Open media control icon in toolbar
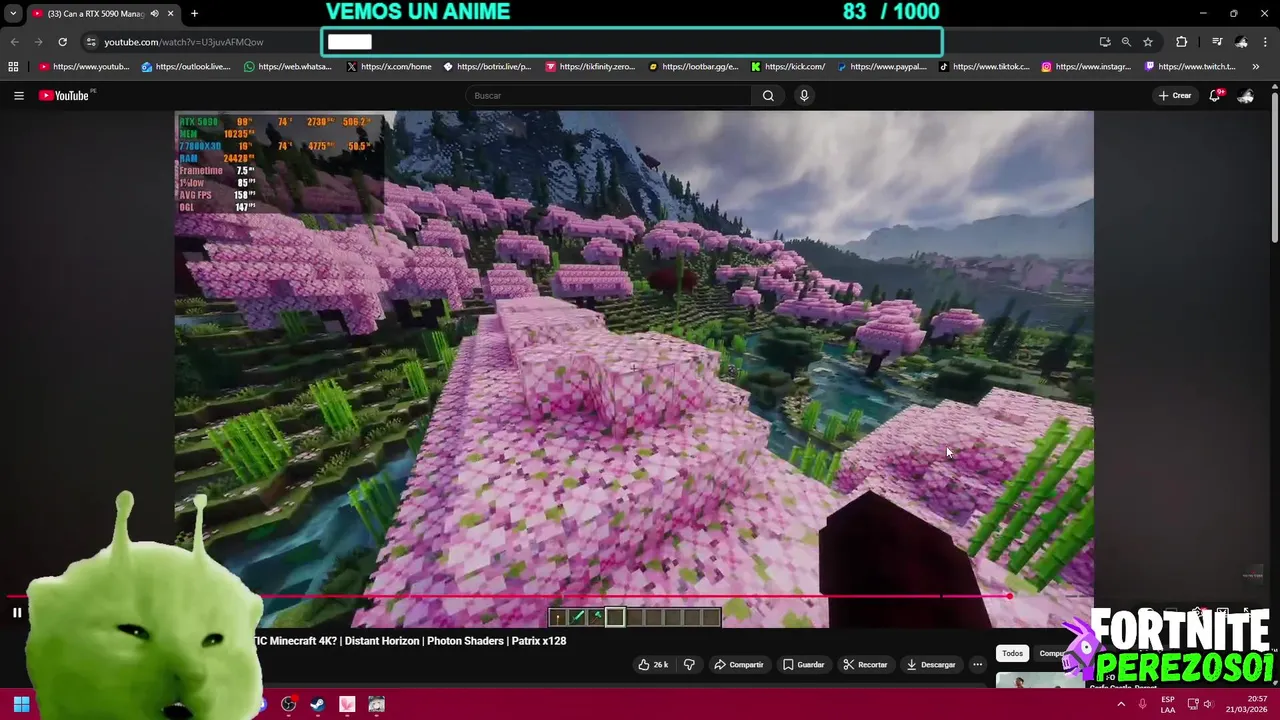Viewport: 1280px width, 720px height. point(1217,42)
